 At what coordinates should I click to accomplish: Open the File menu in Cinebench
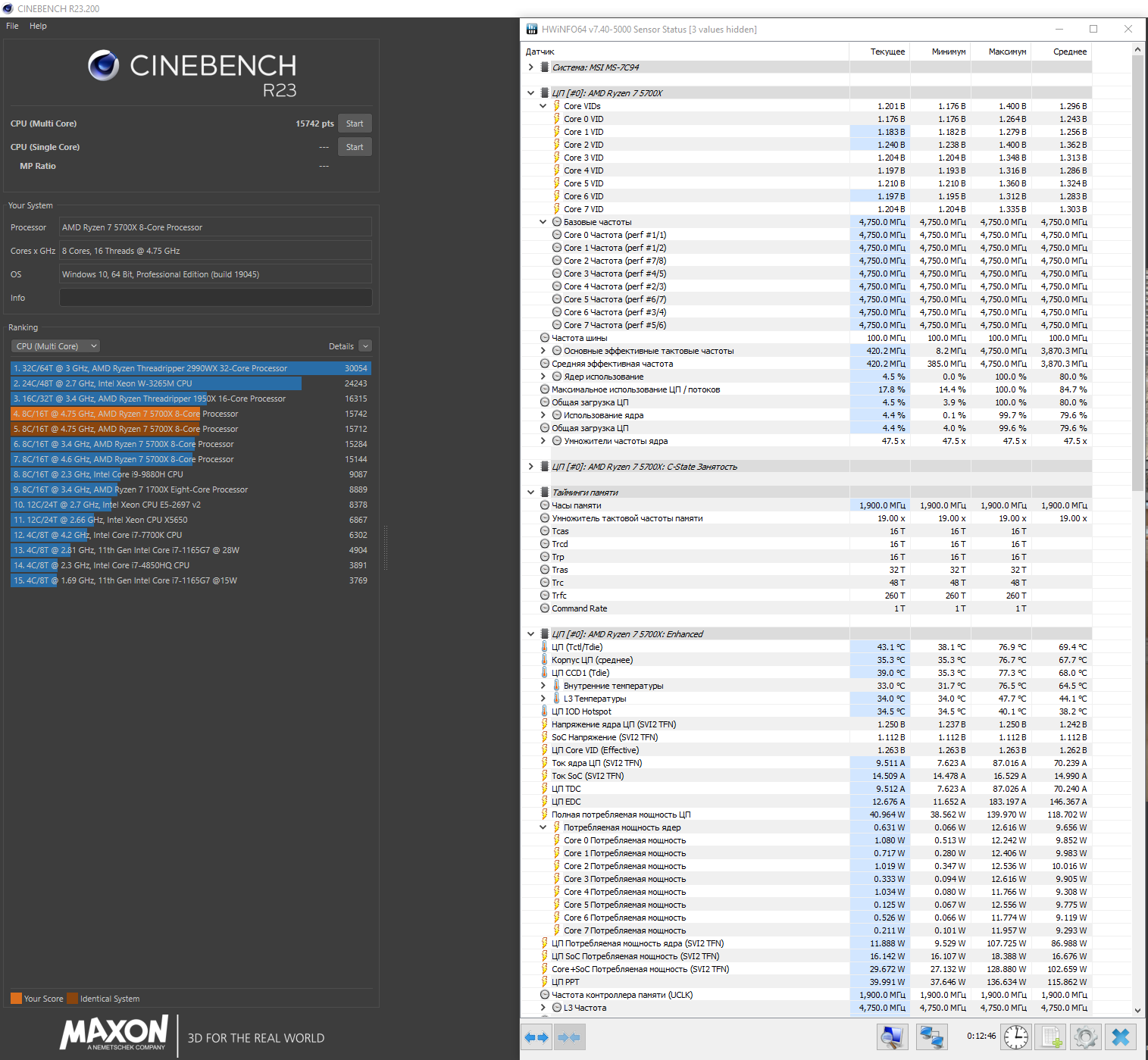[x=12, y=26]
